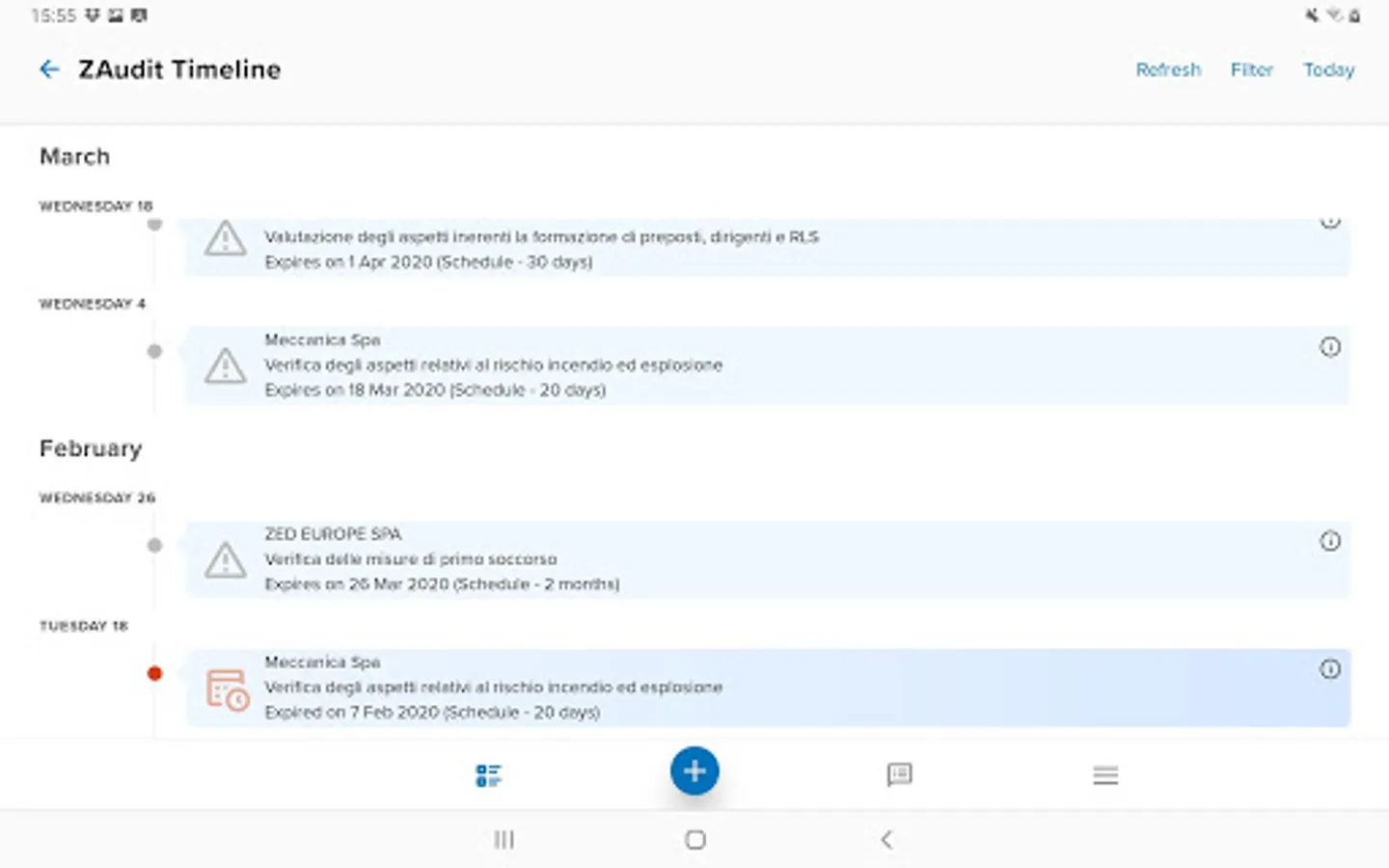Open 'Expired on 7 Feb 2020' audit entry
The width and height of the screenshot is (1389, 868).
(x=768, y=688)
